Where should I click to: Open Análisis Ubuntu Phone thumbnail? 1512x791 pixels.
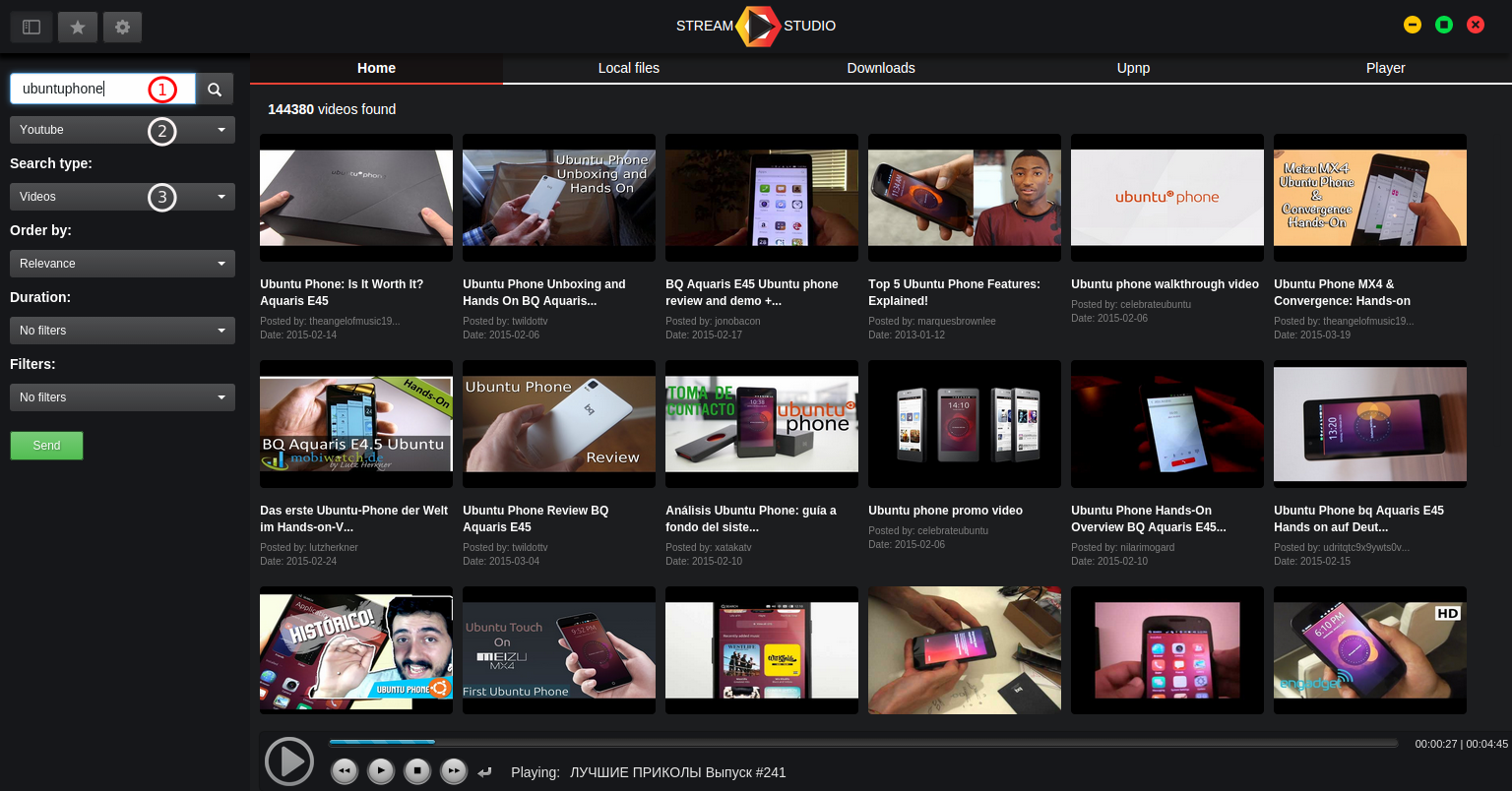pos(762,424)
